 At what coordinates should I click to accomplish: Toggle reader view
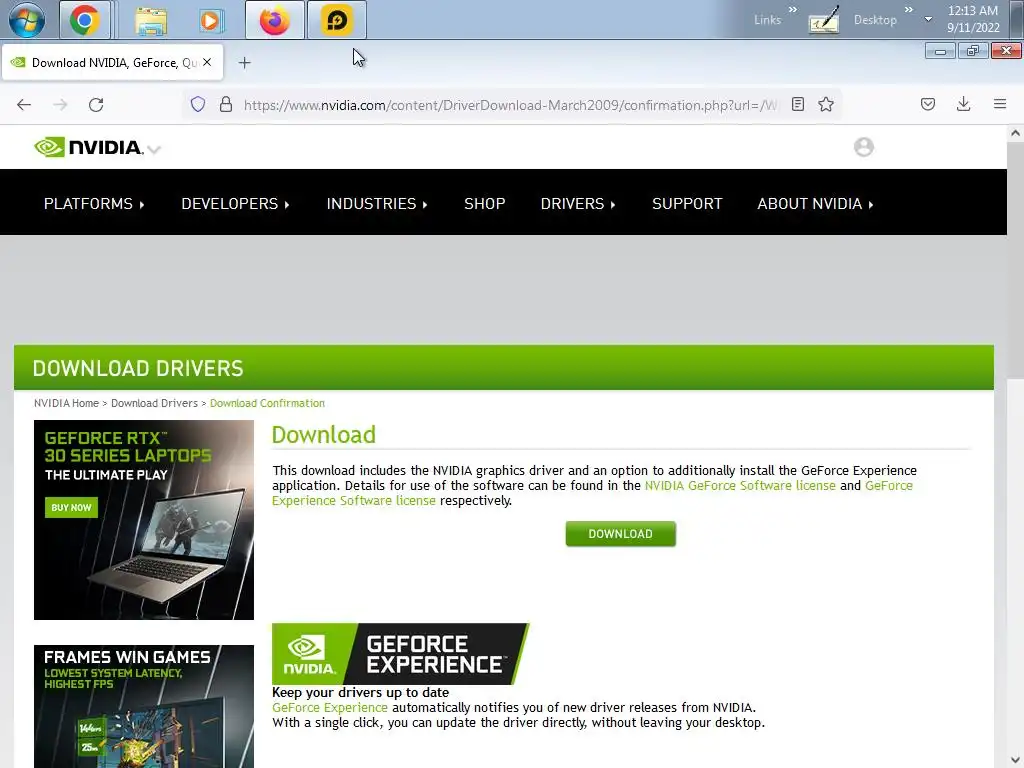coord(797,104)
